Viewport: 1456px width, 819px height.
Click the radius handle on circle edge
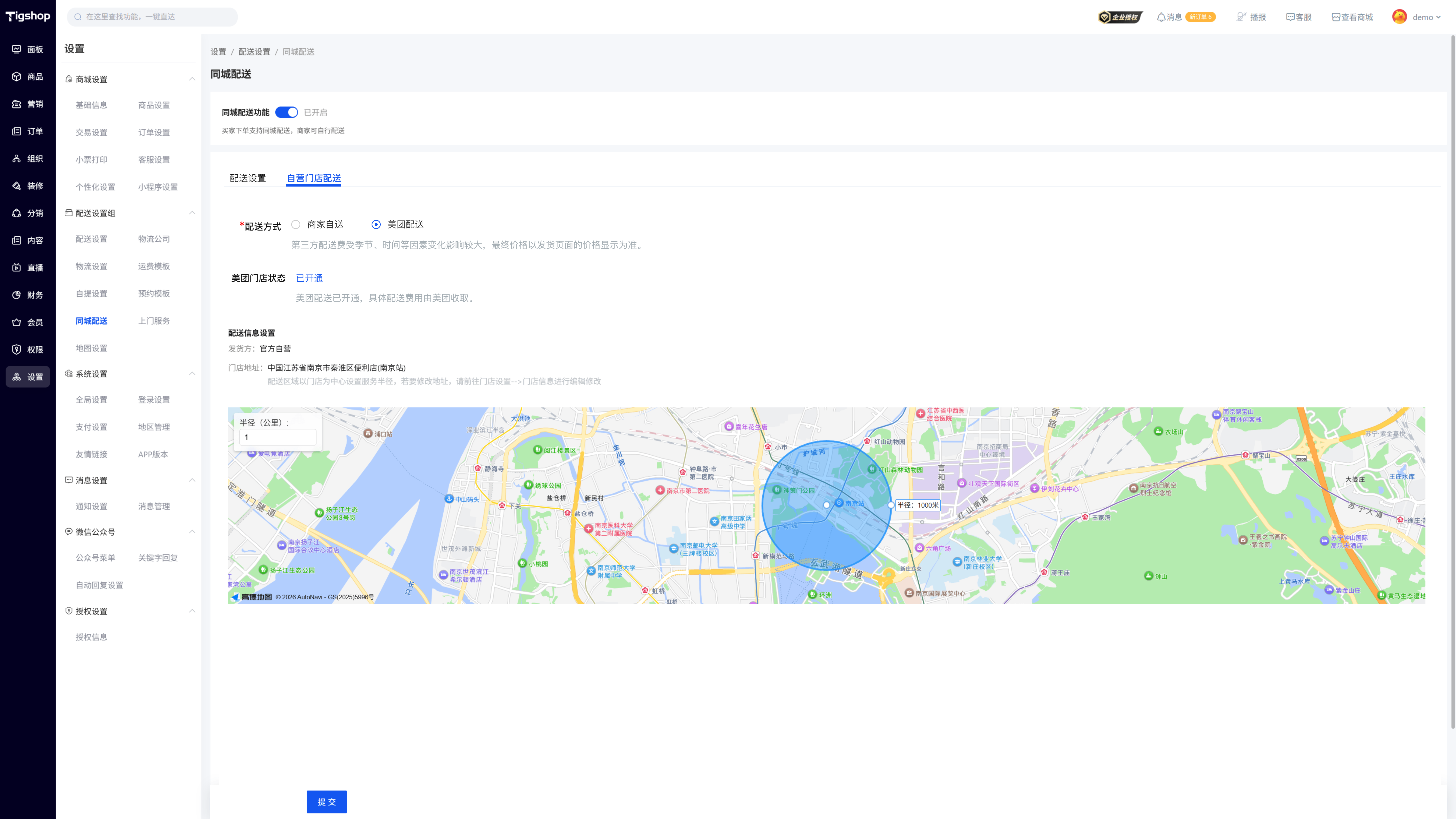891,505
